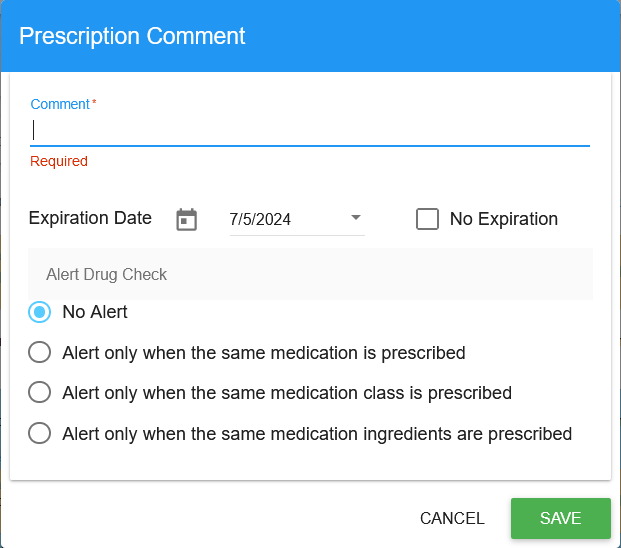Choose alert when same medication is prescribed
This screenshot has width=621, height=548.
[40, 352]
